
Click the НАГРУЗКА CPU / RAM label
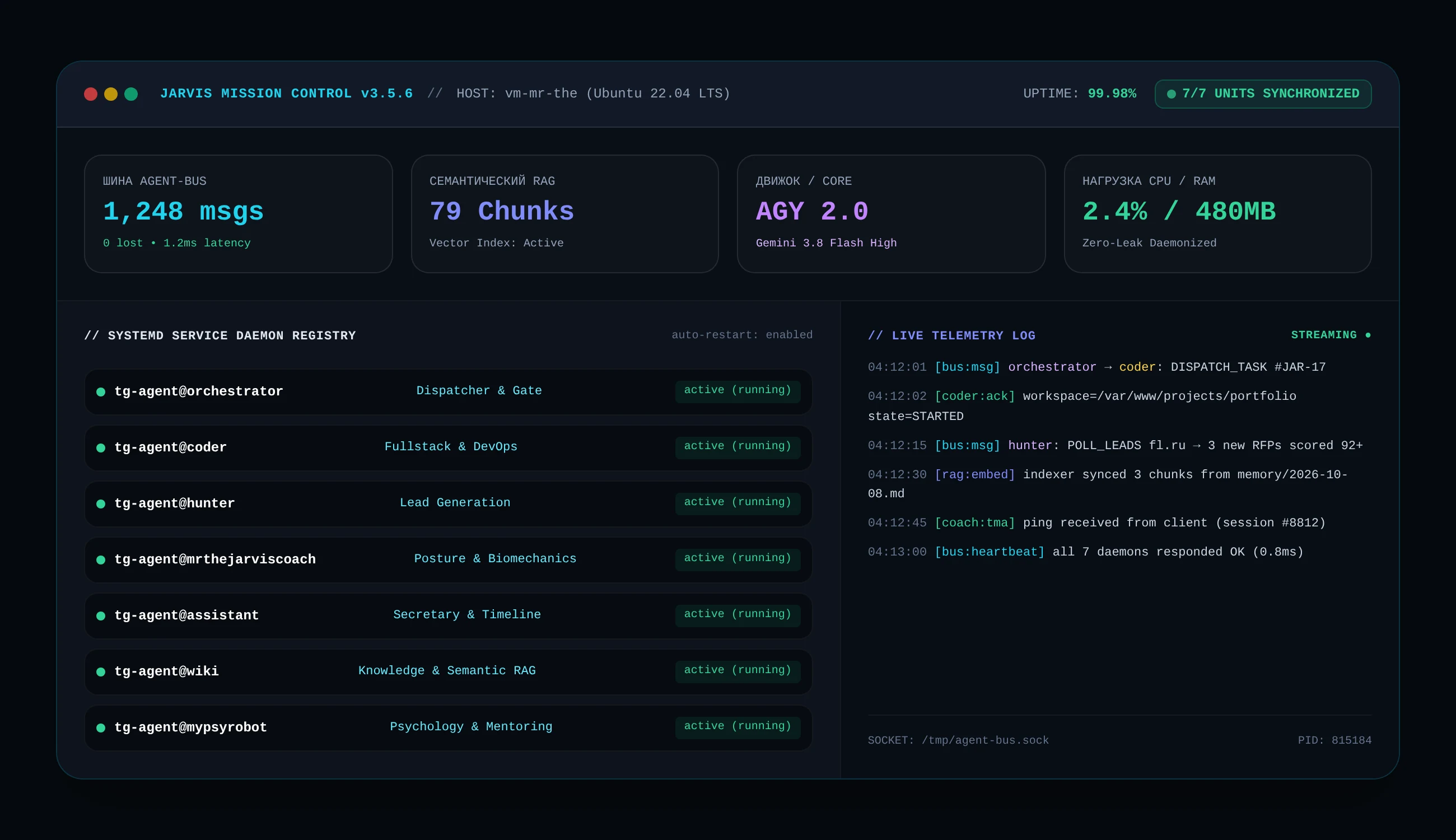point(1149,181)
